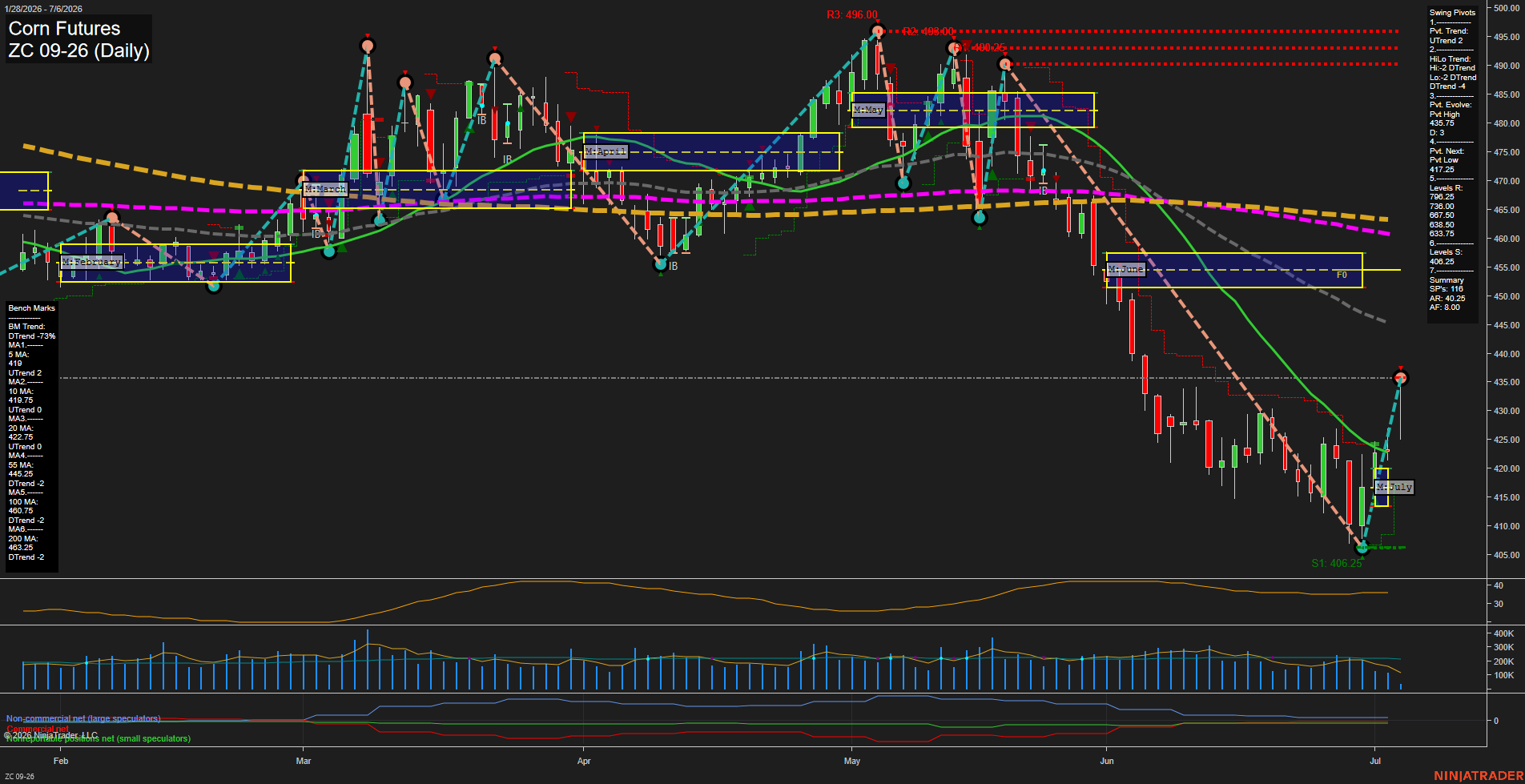Open the ZC 09-26 tab at bottom
The image size is (1525, 784).
[x=20, y=777]
